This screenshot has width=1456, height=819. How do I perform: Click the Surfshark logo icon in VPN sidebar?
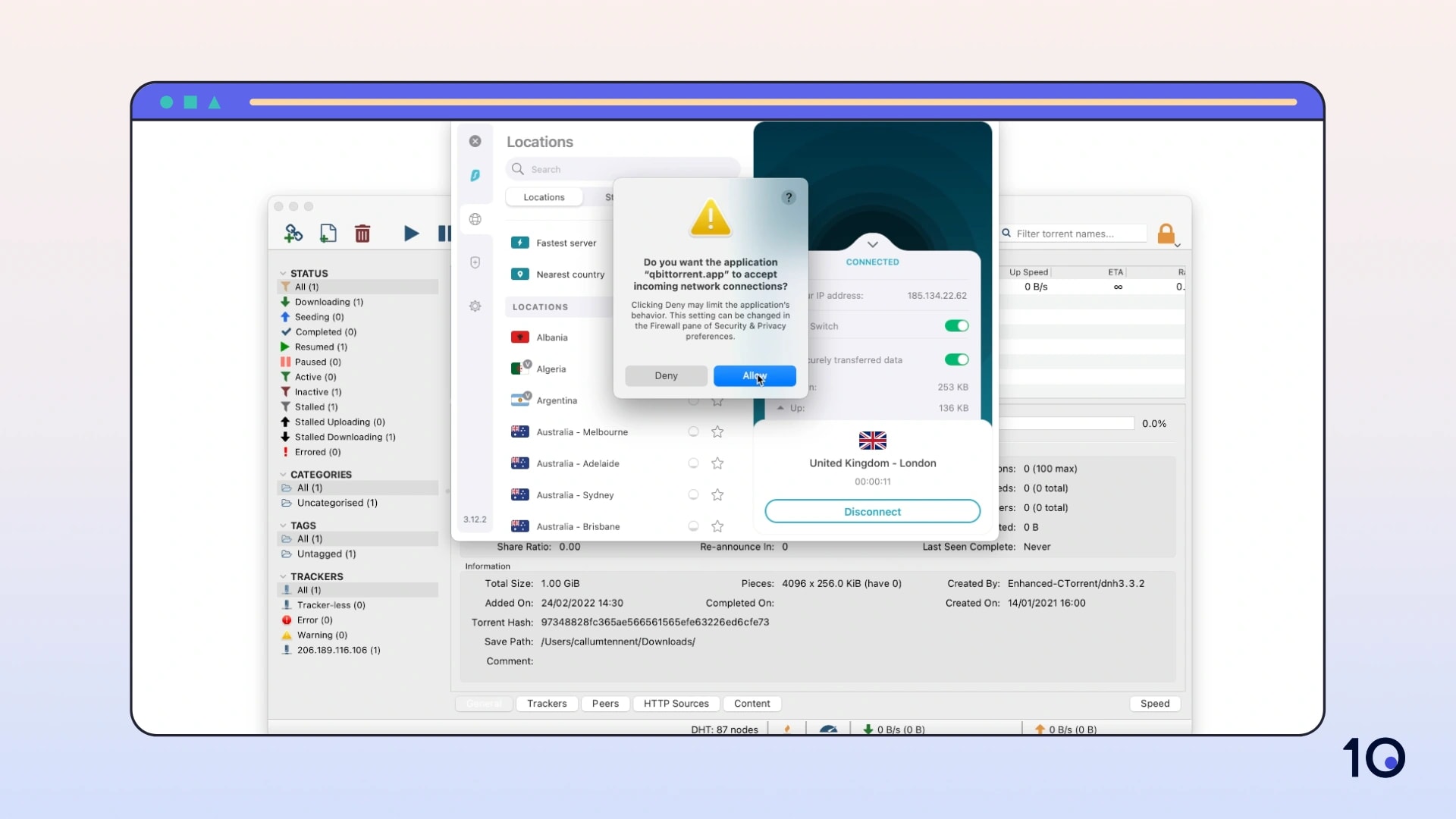(x=475, y=175)
